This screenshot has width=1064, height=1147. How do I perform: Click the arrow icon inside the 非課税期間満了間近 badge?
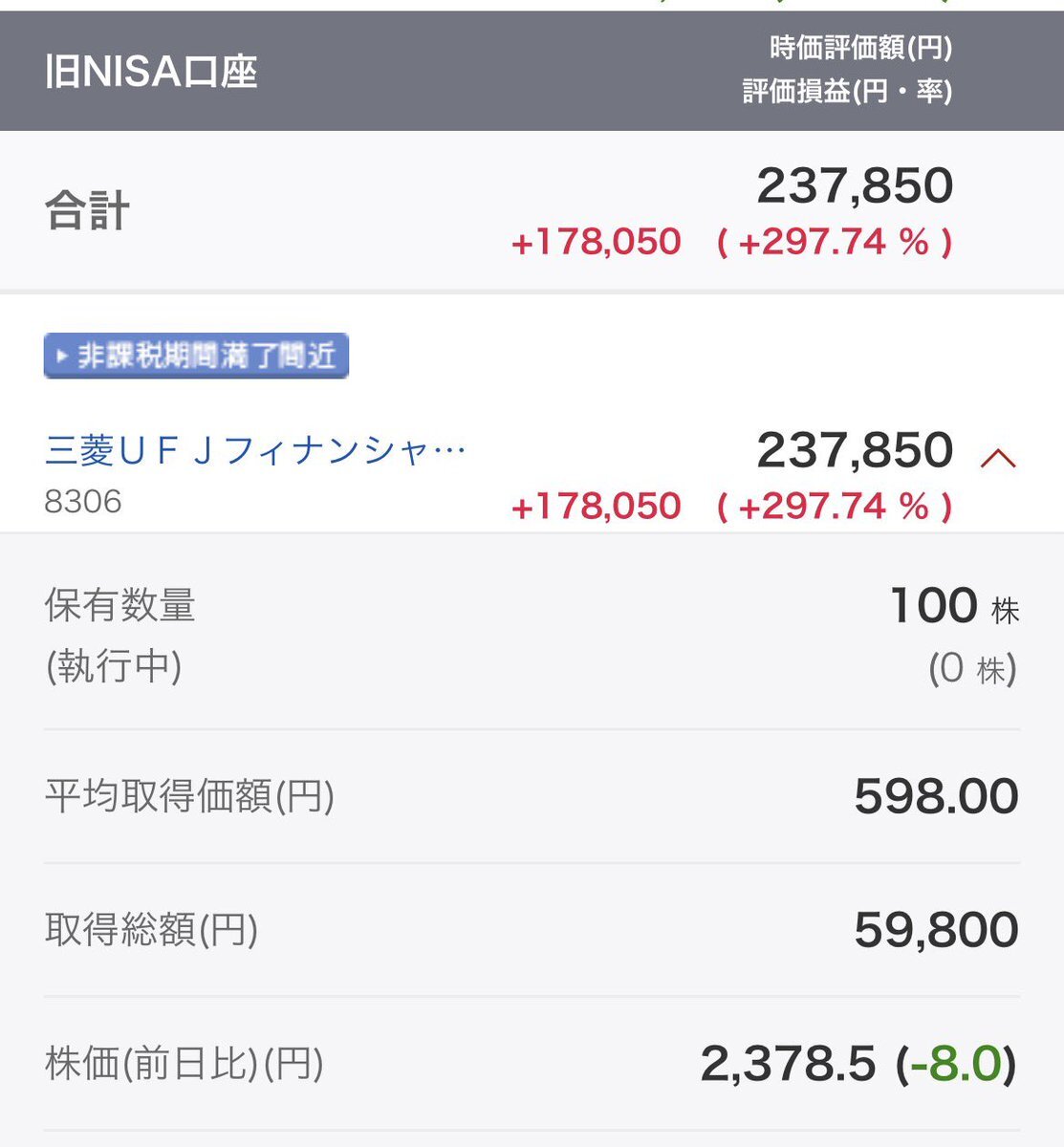click(62, 357)
